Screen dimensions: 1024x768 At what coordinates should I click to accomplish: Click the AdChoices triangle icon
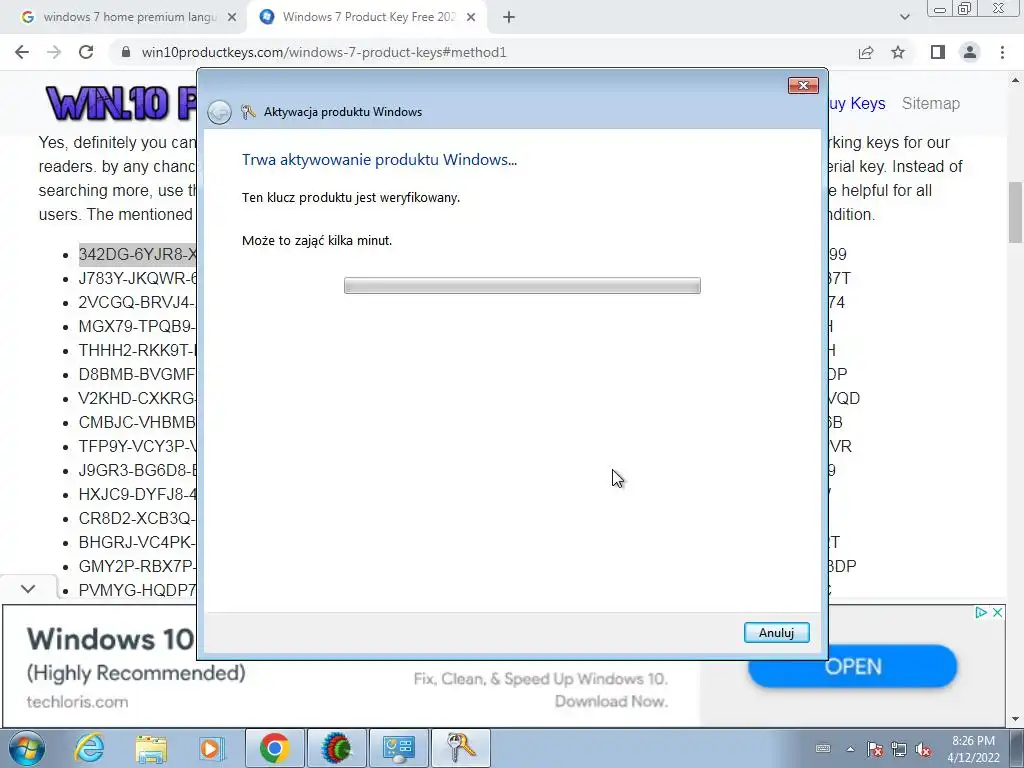pyautogui.click(x=981, y=613)
